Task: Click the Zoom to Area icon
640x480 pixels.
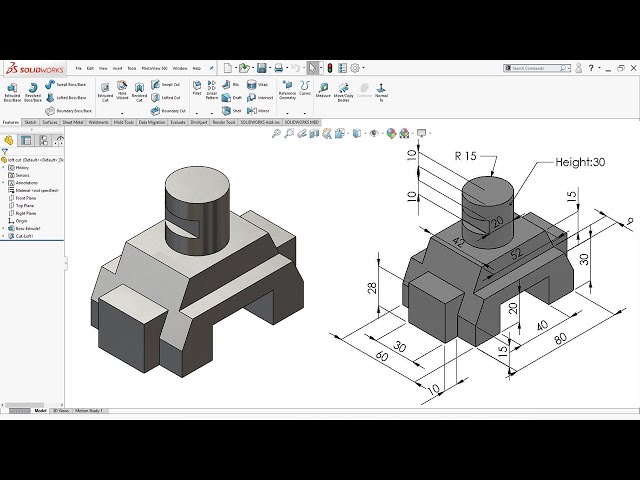Action: coord(289,133)
